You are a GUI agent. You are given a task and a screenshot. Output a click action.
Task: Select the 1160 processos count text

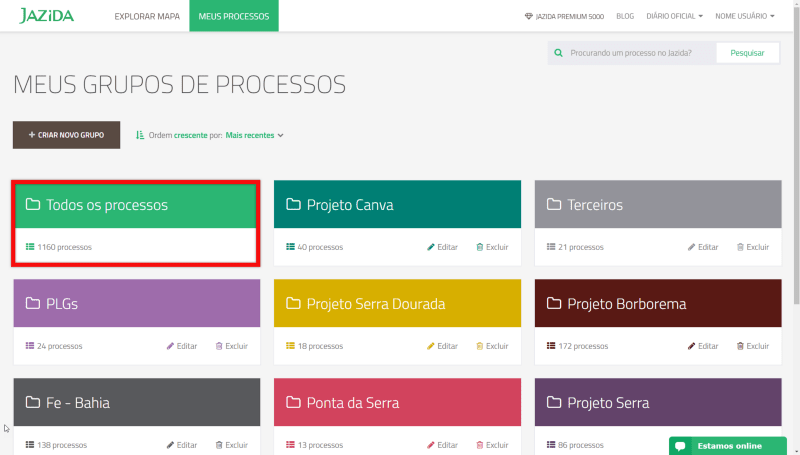[x=64, y=247]
